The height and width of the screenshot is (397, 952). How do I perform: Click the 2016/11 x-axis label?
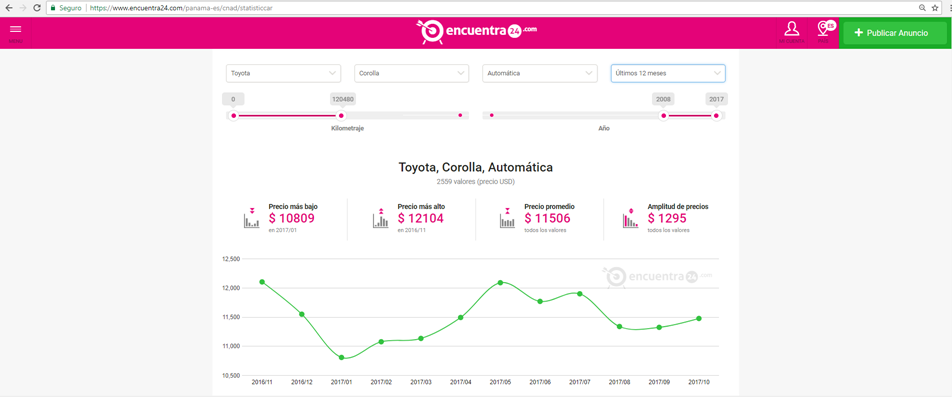262,382
